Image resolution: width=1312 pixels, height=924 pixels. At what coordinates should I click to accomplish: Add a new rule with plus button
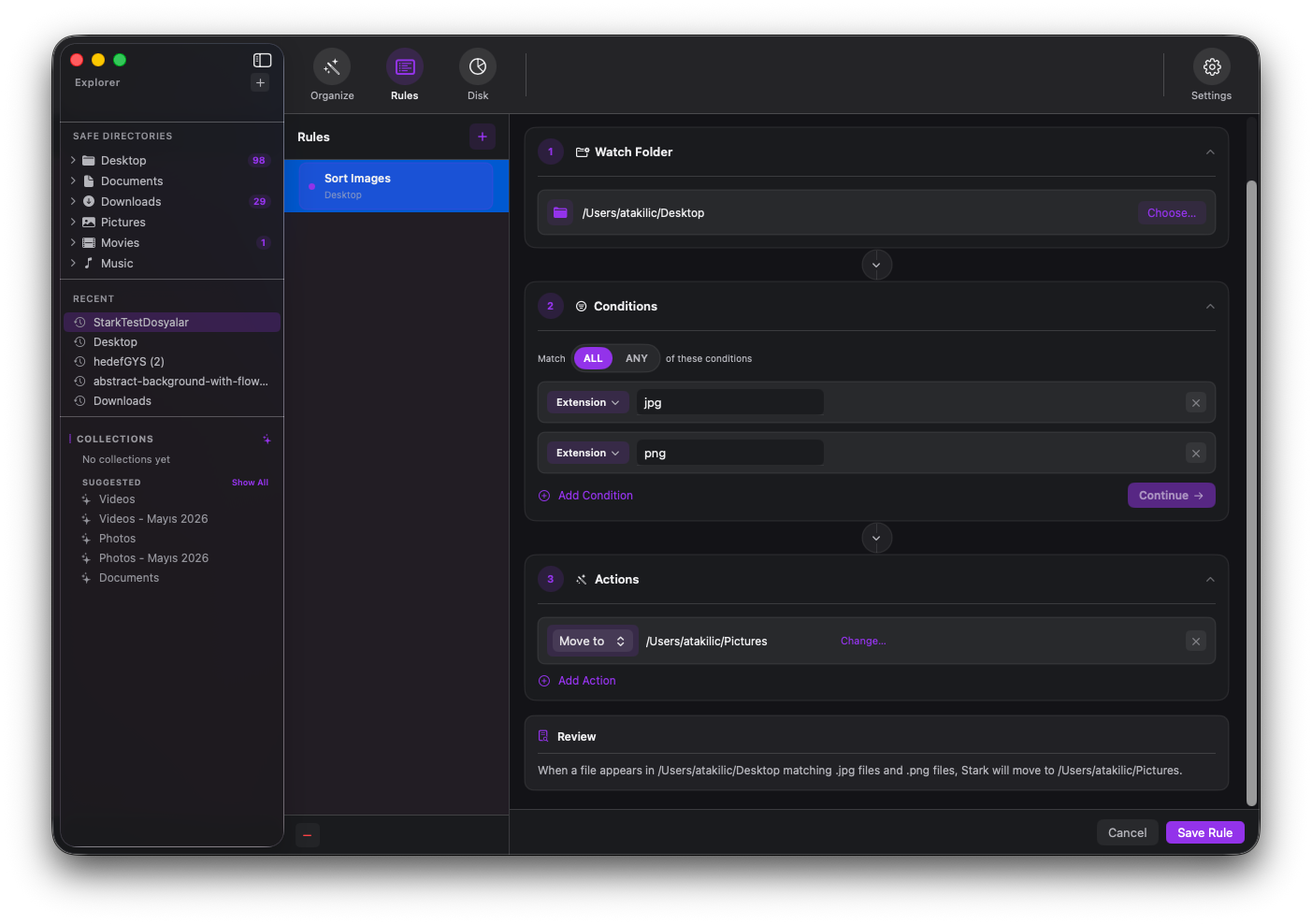tap(483, 137)
